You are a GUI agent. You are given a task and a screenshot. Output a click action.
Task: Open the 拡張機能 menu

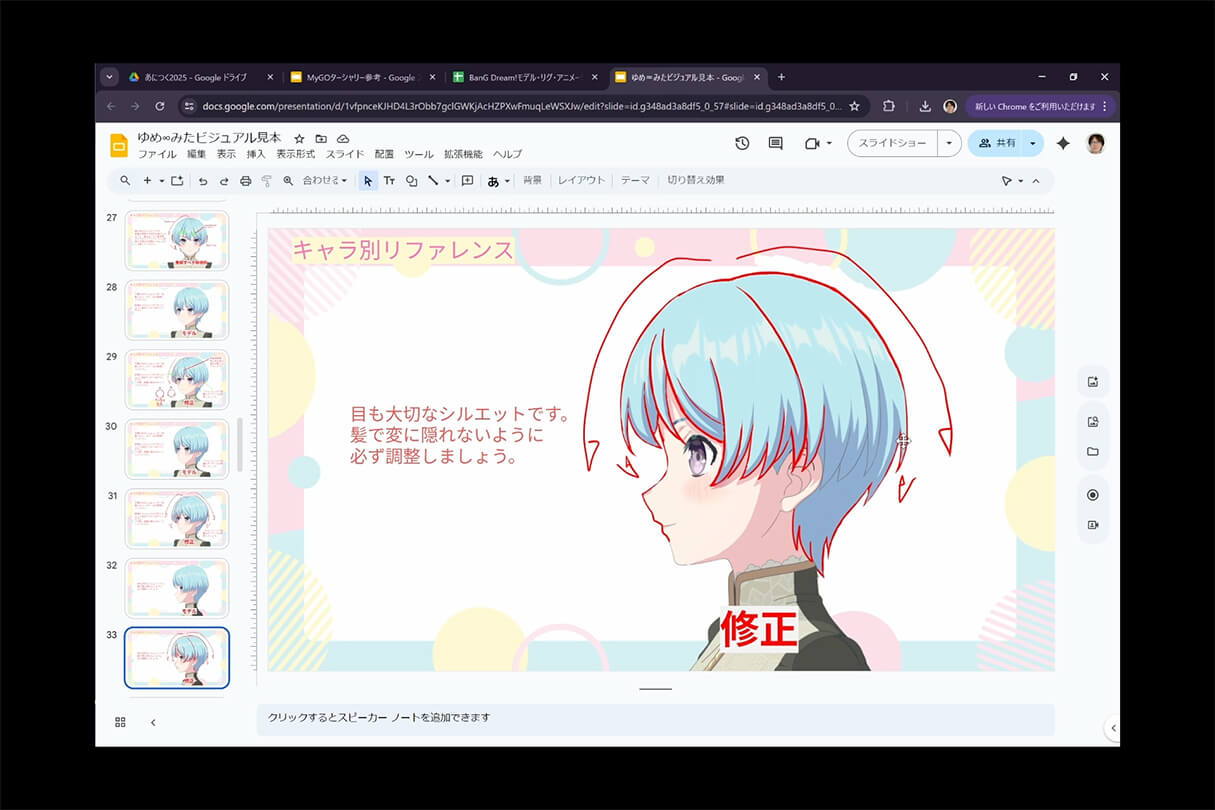(x=463, y=154)
